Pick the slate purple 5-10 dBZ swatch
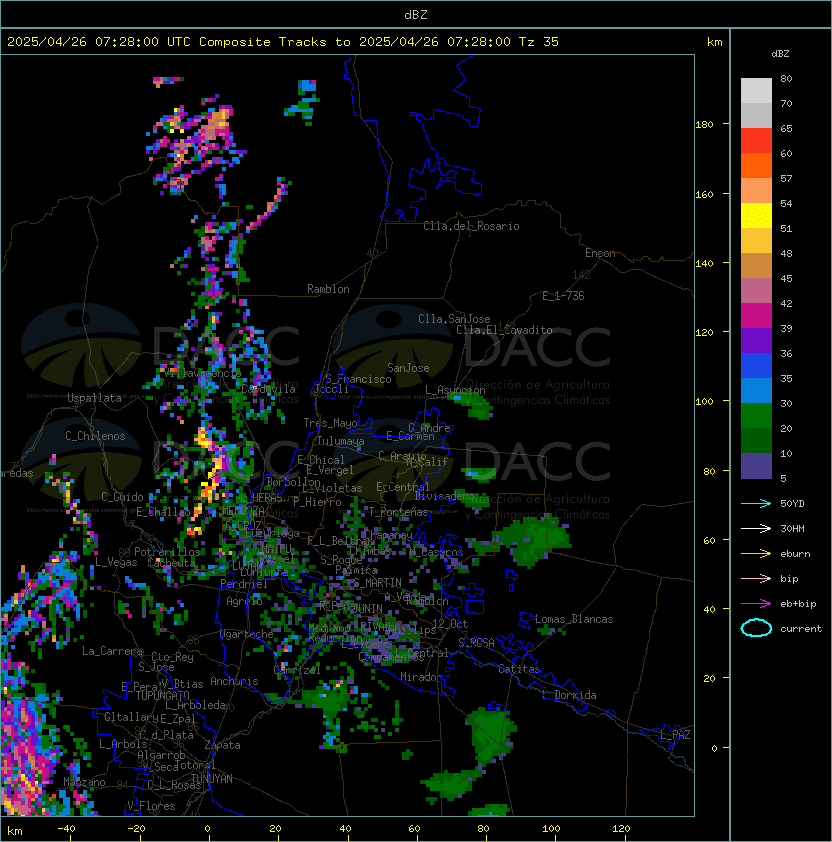The width and height of the screenshot is (832, 842). click(756, 466)
